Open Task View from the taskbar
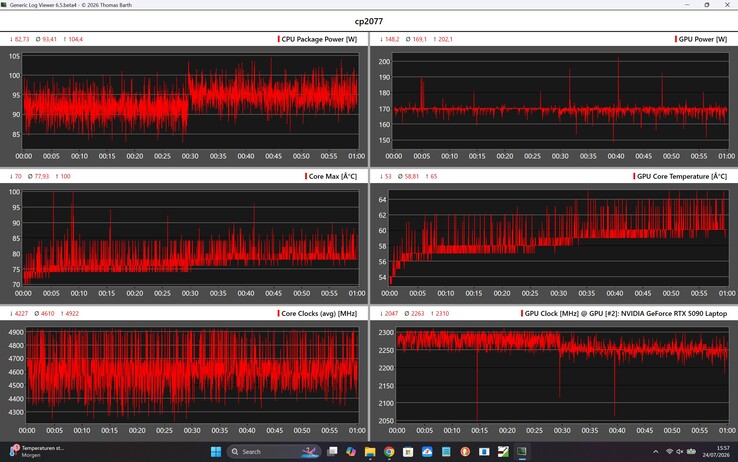 point(332,452)
